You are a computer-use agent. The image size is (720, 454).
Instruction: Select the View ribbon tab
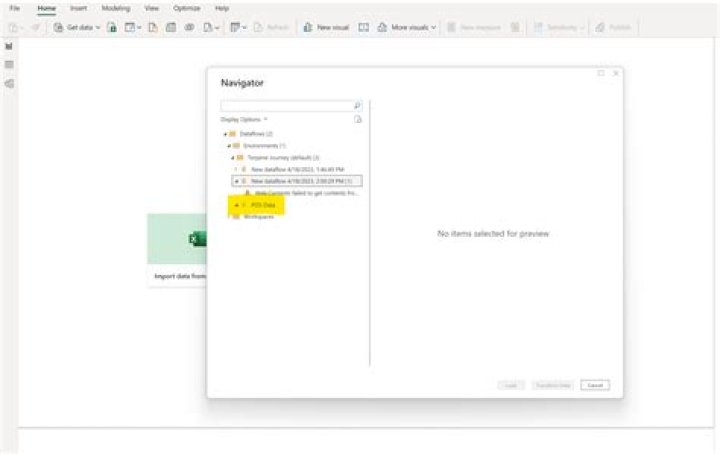click(152, 8)
